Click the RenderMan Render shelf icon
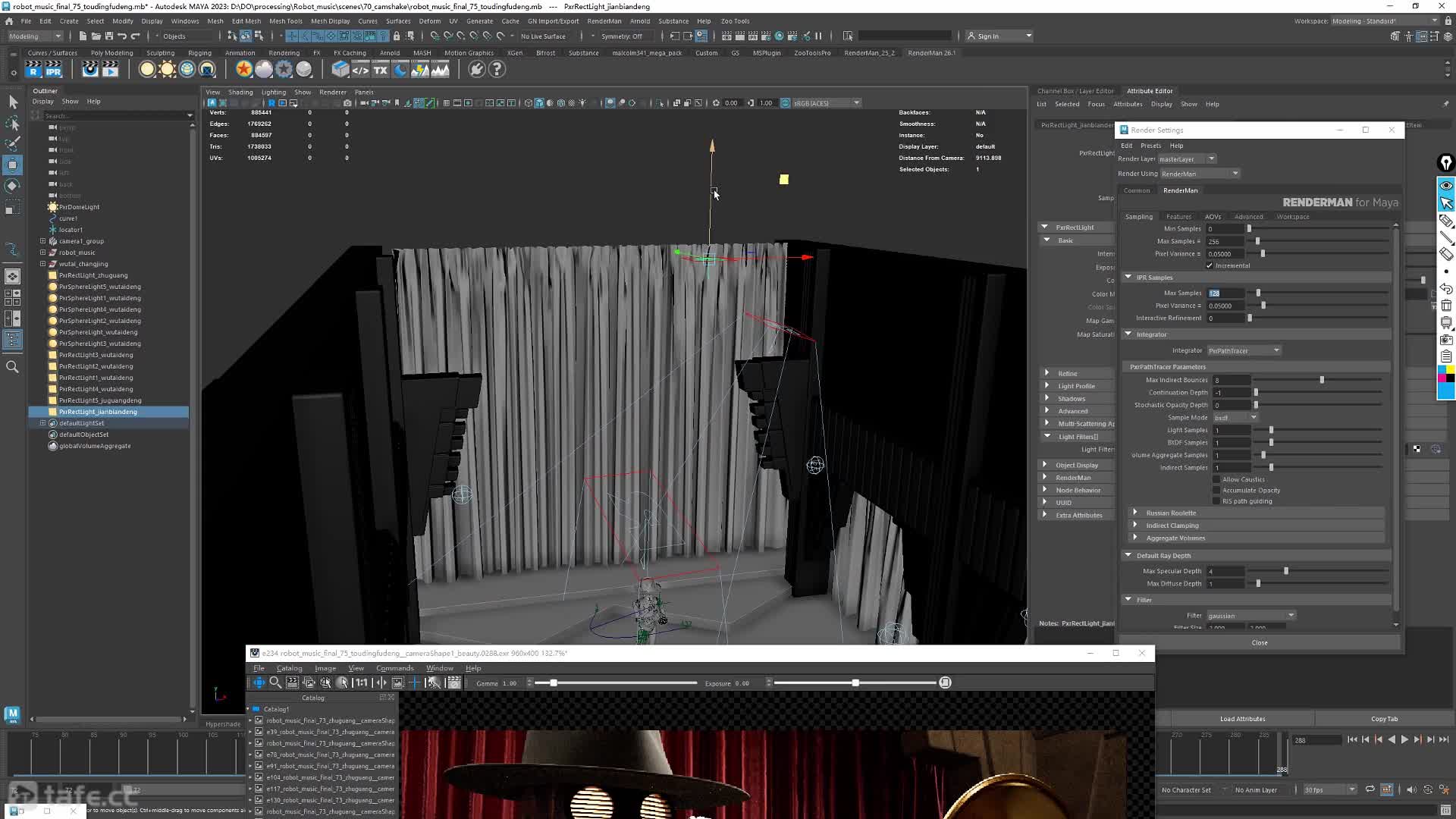1456x819 pixels. point(33,70)
